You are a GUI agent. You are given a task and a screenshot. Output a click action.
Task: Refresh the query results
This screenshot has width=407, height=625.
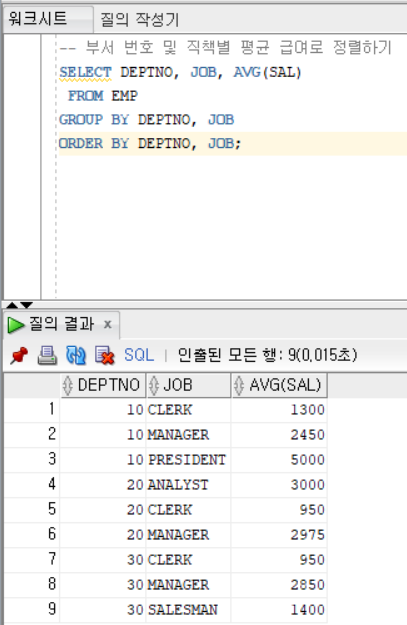[x=76, y=355]
